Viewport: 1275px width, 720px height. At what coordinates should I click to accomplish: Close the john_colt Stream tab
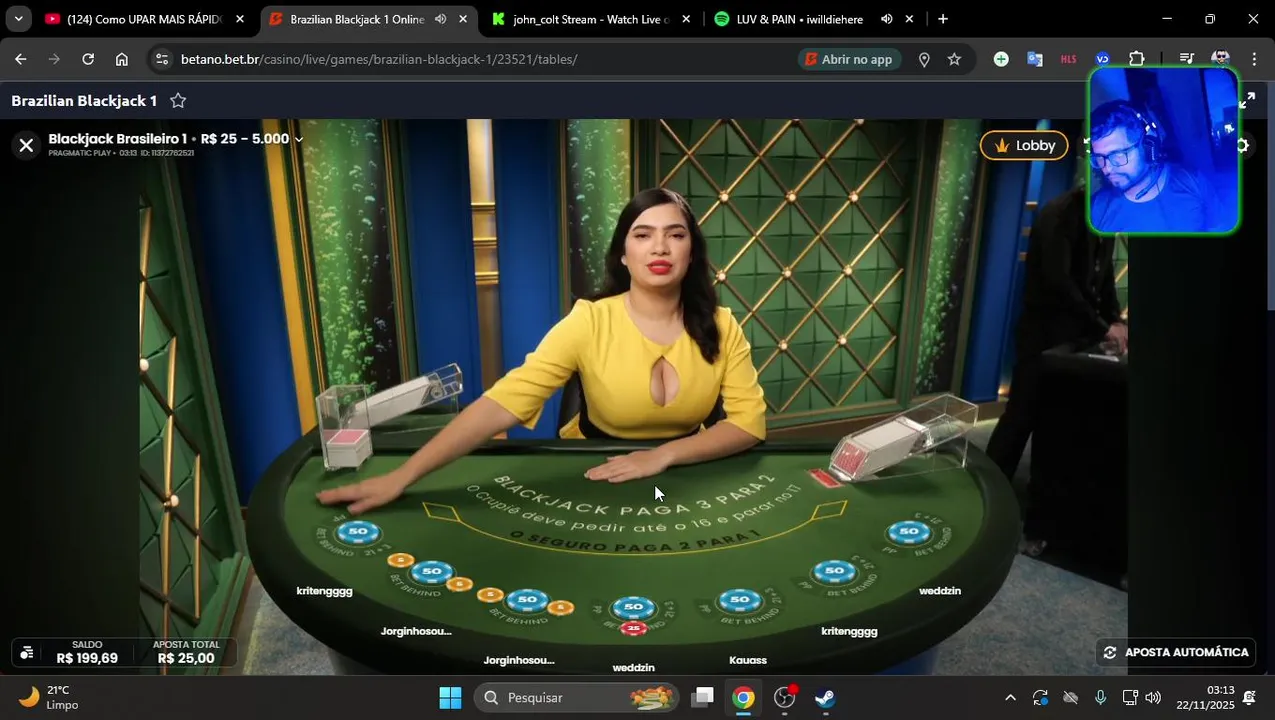pos(685,19)
